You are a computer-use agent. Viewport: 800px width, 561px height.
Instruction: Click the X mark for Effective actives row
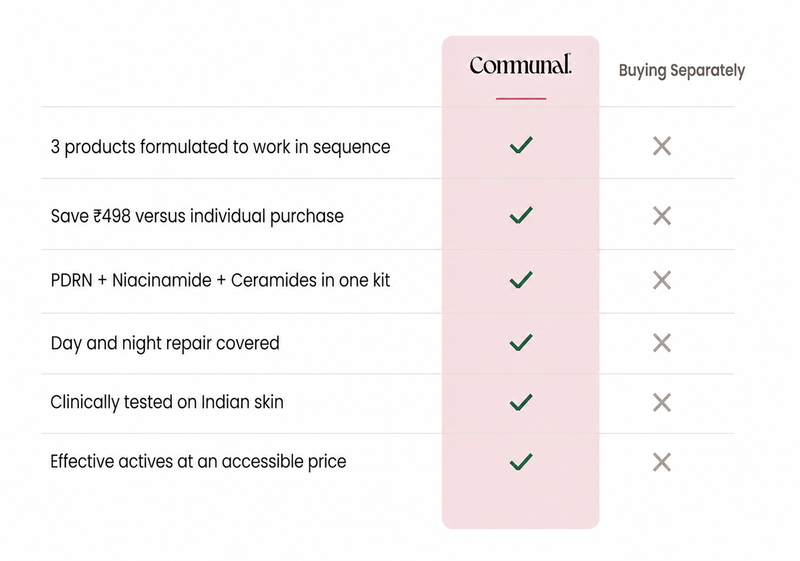pos(662,463)
